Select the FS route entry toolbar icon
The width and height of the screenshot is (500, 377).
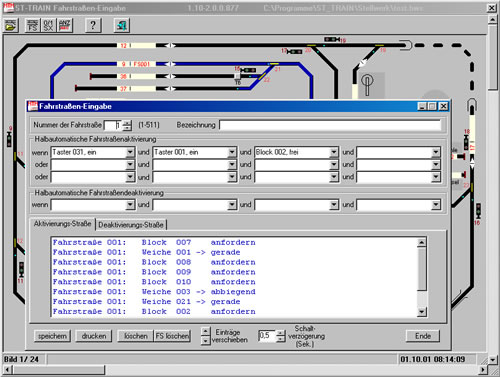pyautogui.click(x=32, y=25)
